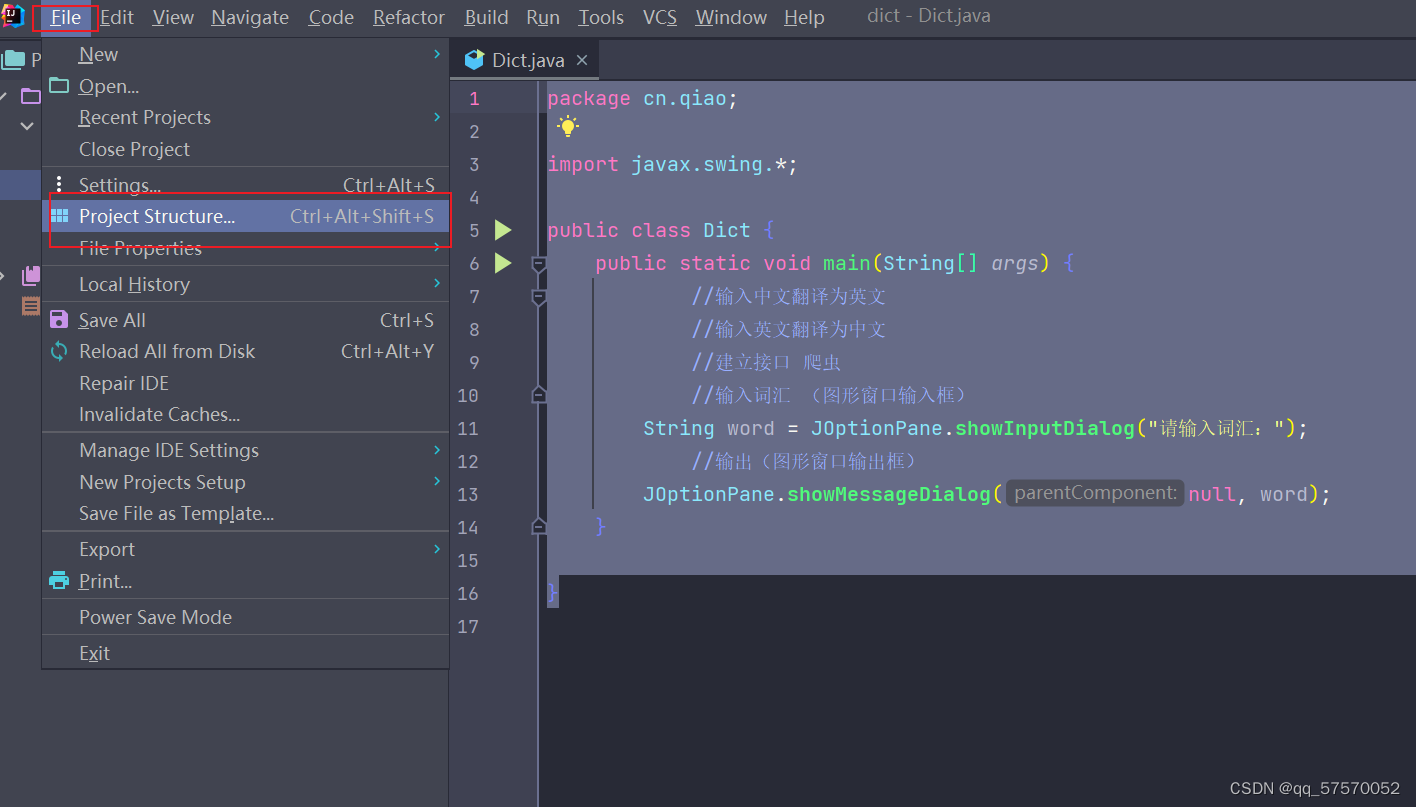Click line number 11 in gutter
The height and width of the screenshot is (807, 1416).
468,428
